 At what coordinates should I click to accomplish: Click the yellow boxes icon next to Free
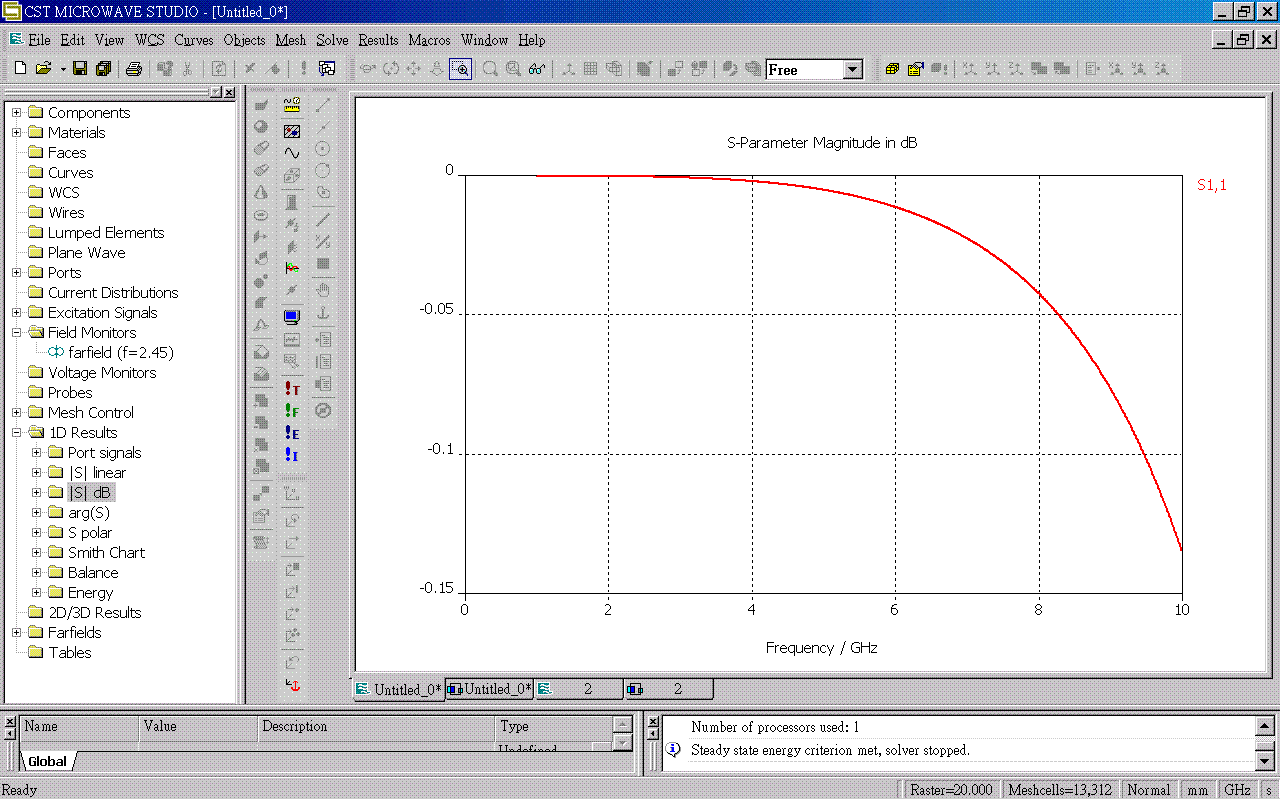(x=892, y=69)
